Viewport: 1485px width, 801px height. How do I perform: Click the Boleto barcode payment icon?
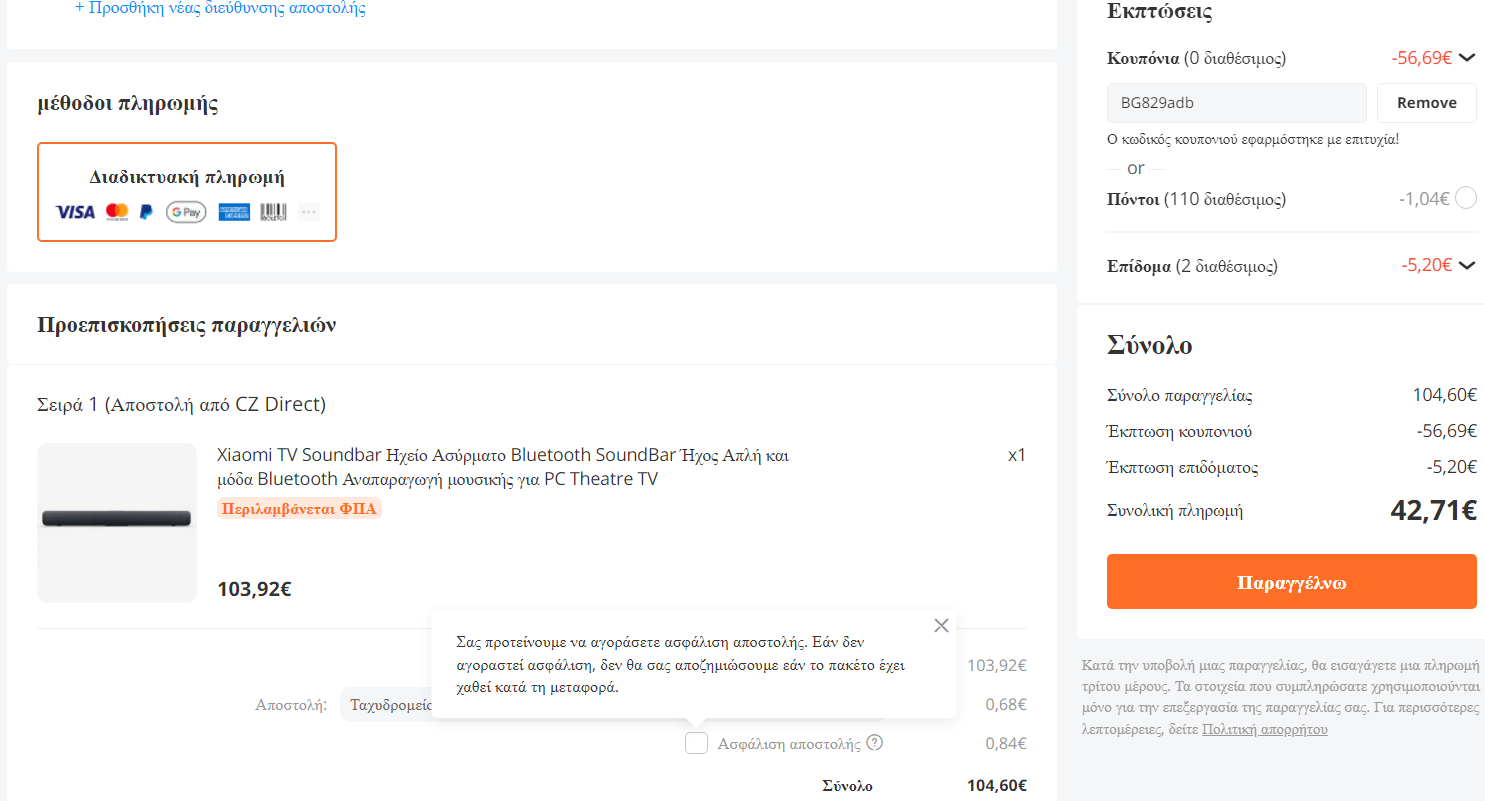[x=273, y=212]
